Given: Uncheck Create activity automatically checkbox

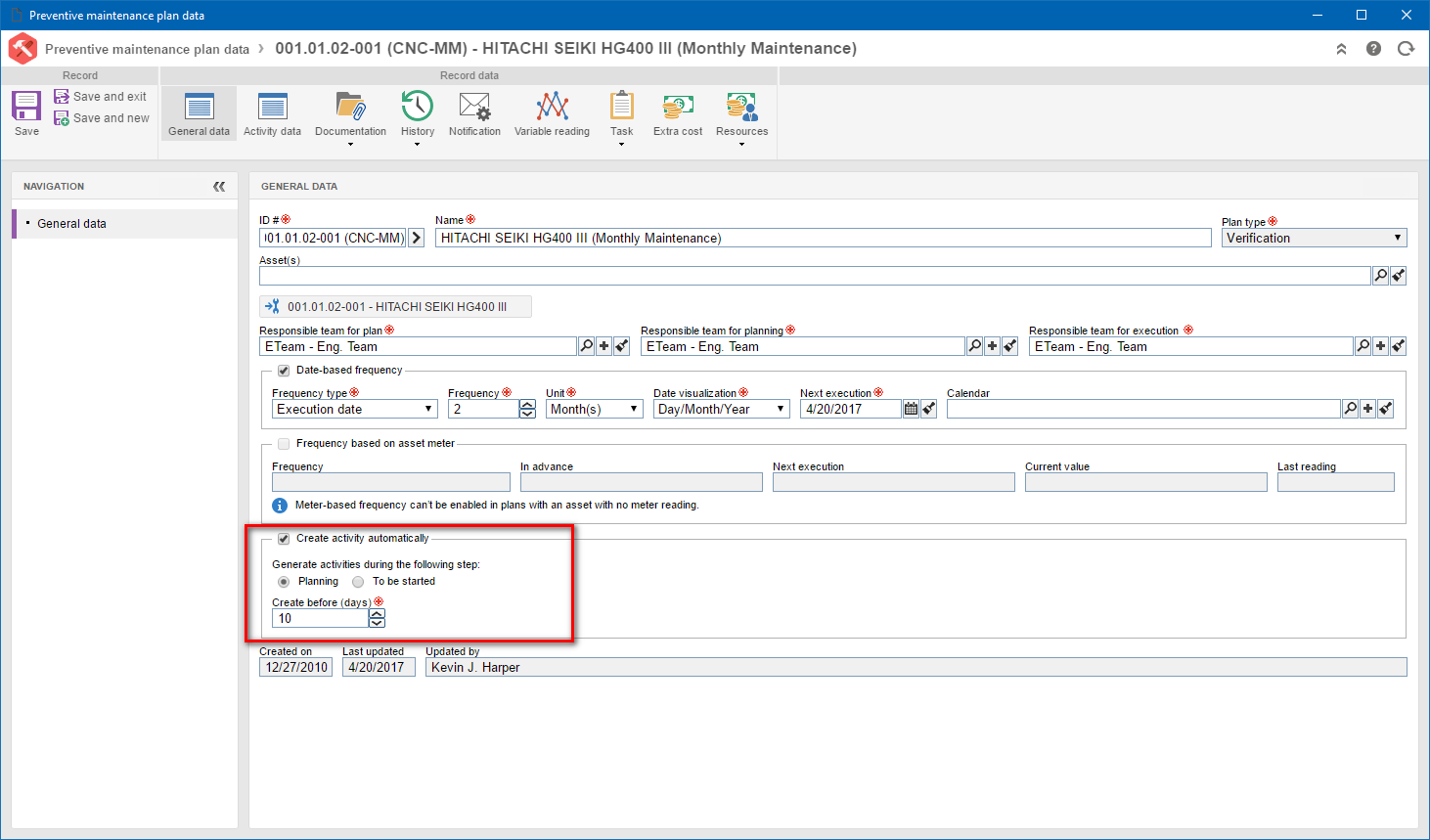Looking at the screenshot, I should tap(284, 539).
